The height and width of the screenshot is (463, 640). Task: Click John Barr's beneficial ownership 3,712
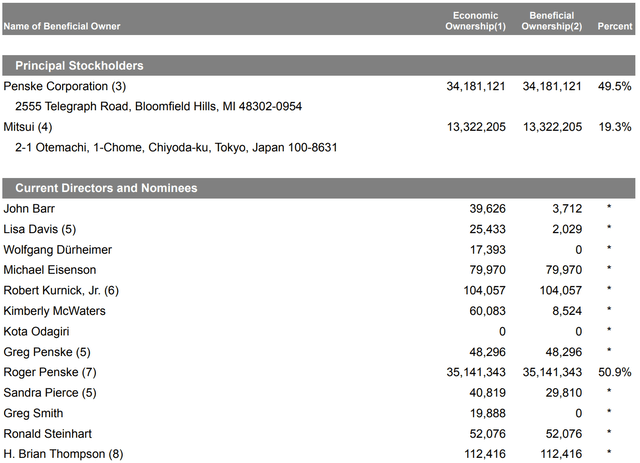(x=567, y=209)
